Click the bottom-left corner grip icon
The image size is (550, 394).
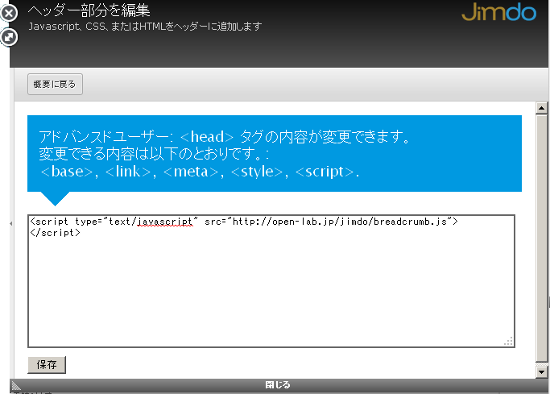click(16, 386)
